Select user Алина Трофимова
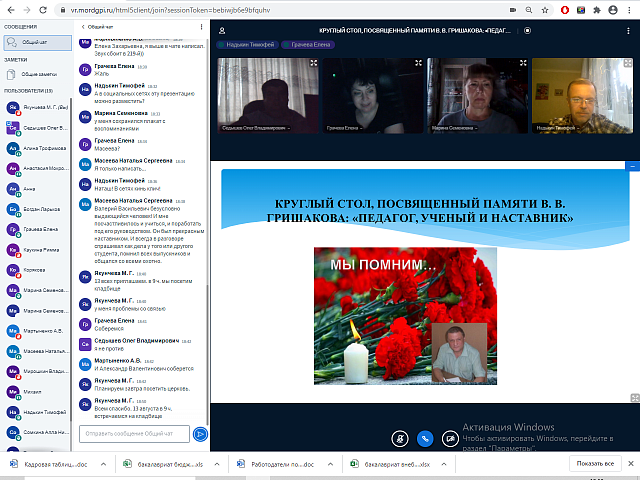This screenshot has width=640, height=480. [38, 149]
